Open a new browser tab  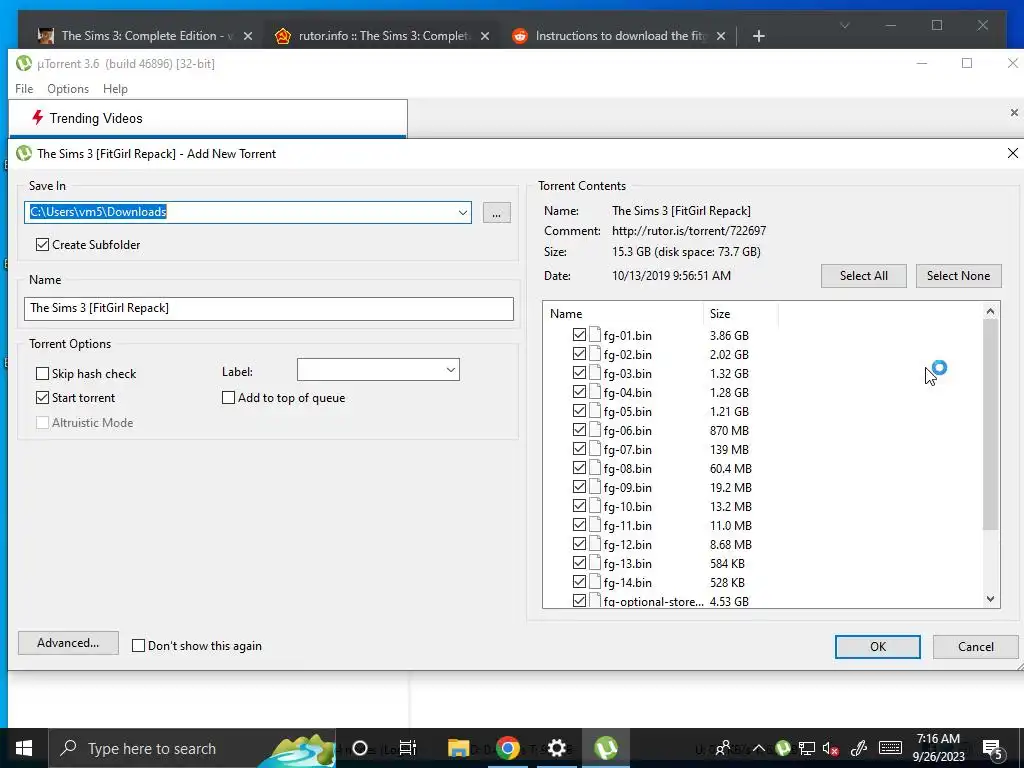758,36
